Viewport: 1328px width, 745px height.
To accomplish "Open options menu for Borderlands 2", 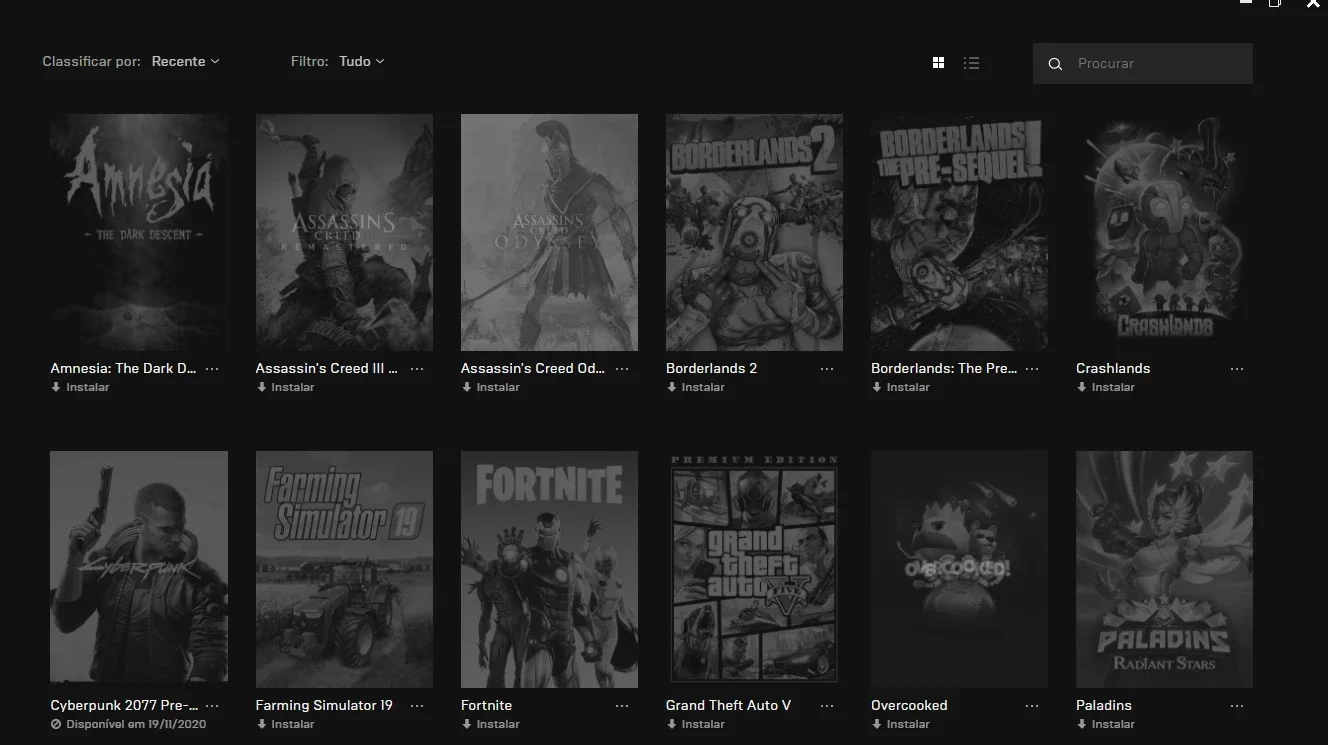I will tap(827, 369).
